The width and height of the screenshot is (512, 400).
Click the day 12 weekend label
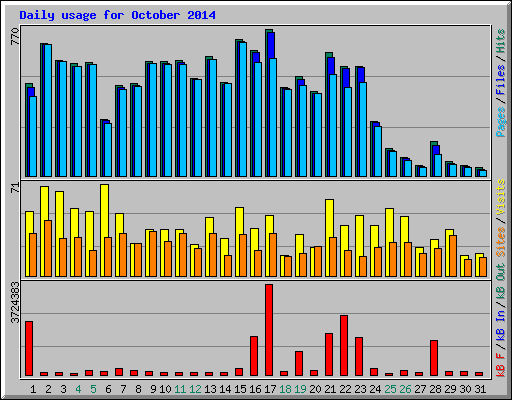(x=195, y=389)
